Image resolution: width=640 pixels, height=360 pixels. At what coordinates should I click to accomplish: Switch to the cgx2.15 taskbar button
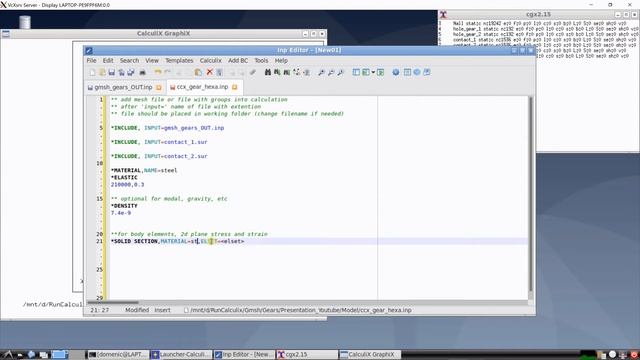click(307, 354)
